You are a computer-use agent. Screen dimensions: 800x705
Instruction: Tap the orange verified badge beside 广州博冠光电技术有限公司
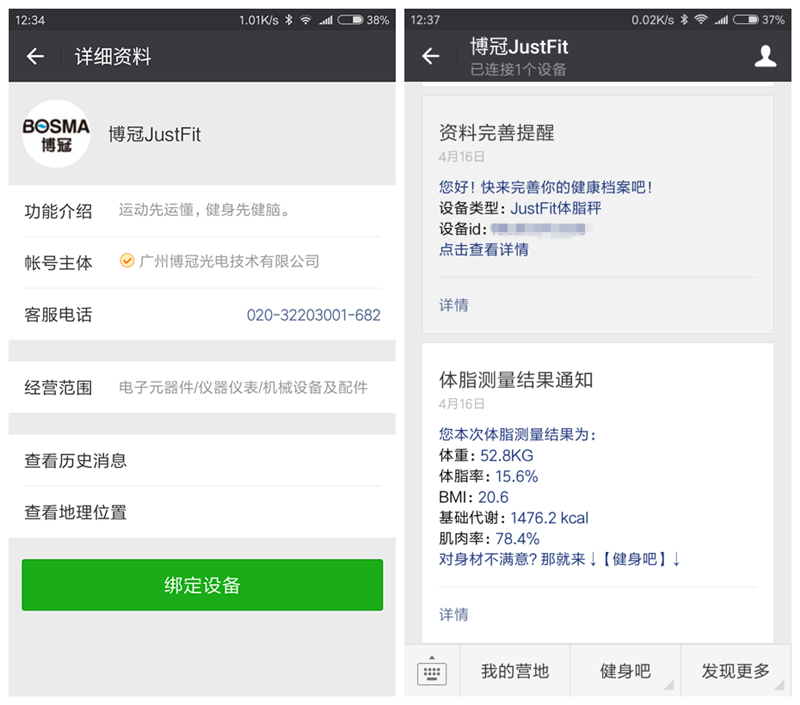click(x=127, y=261)
